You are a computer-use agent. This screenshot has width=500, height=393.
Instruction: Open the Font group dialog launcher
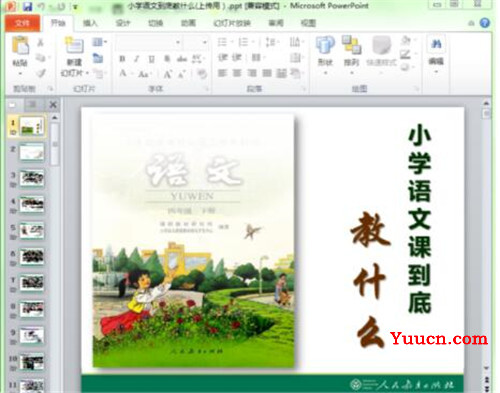[x=207, y=88]
